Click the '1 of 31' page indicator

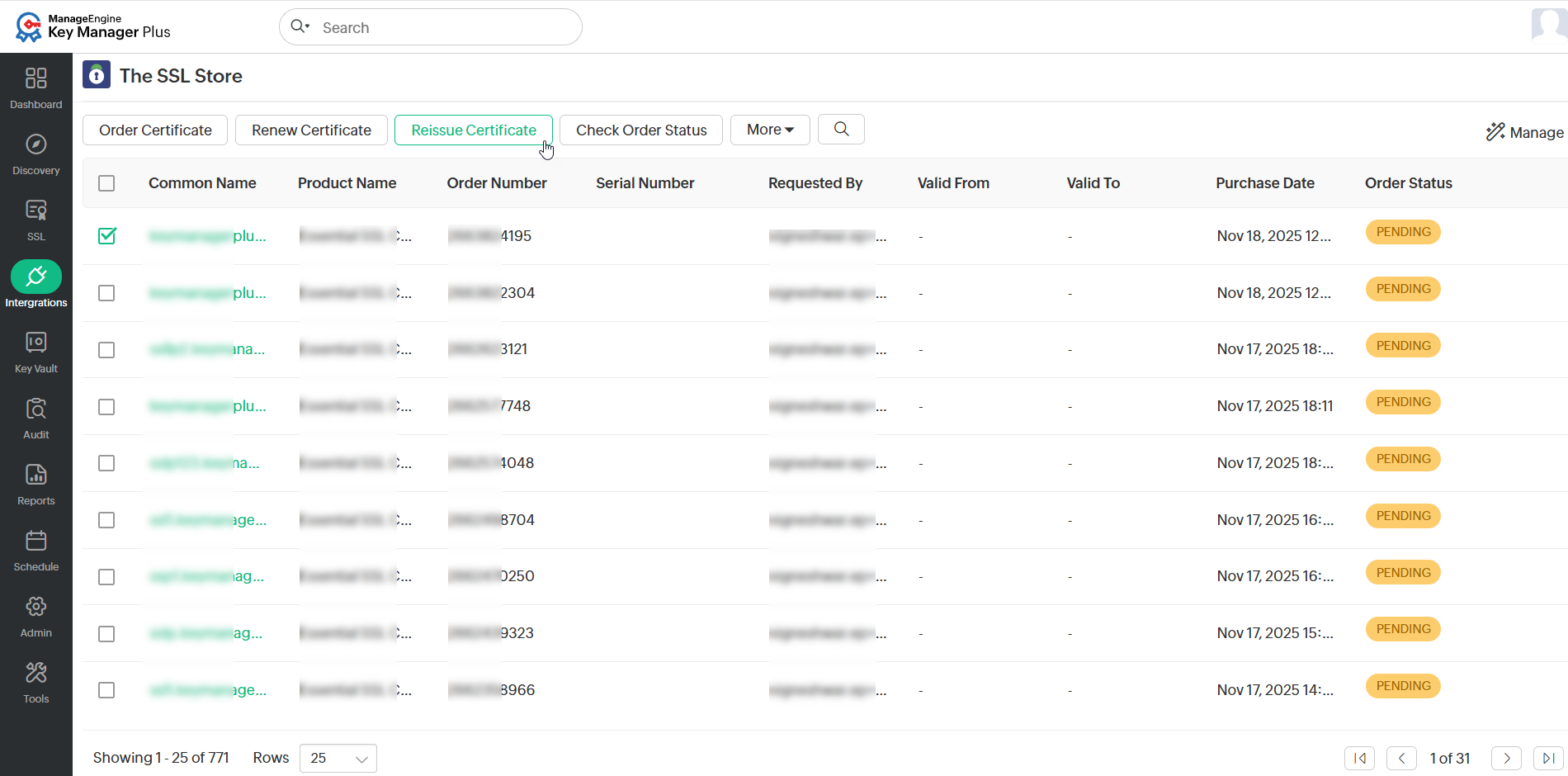point(1450,758)
